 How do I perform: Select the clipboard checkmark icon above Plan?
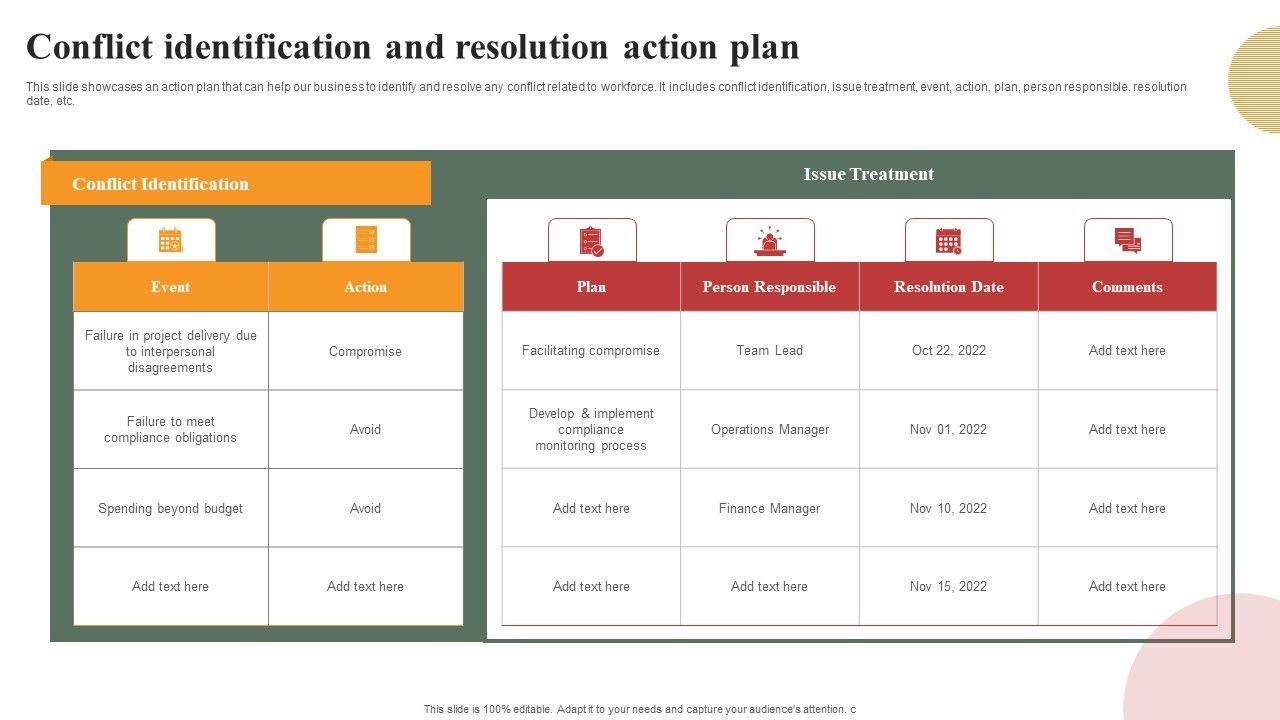pos(592,241)
